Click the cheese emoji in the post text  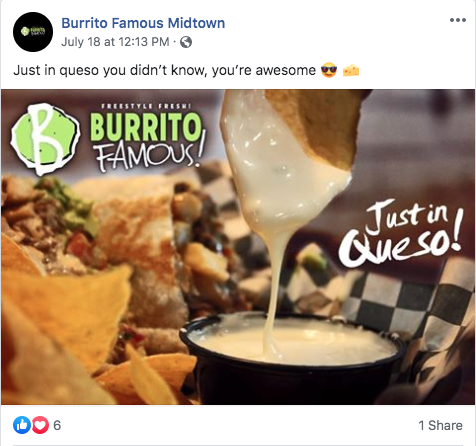(351, 71)
